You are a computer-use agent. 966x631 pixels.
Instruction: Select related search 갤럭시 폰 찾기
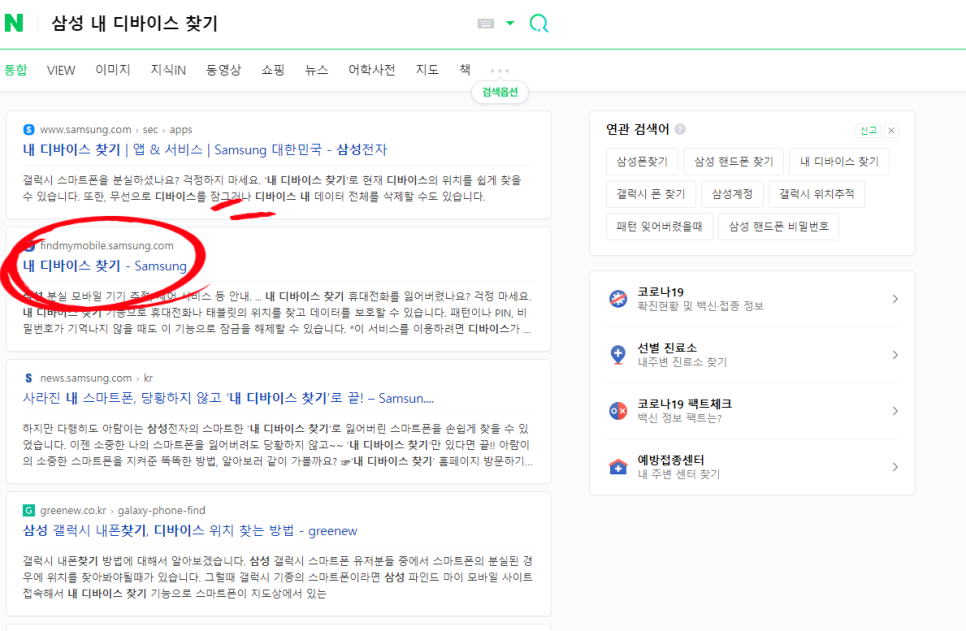click(651, 194)
